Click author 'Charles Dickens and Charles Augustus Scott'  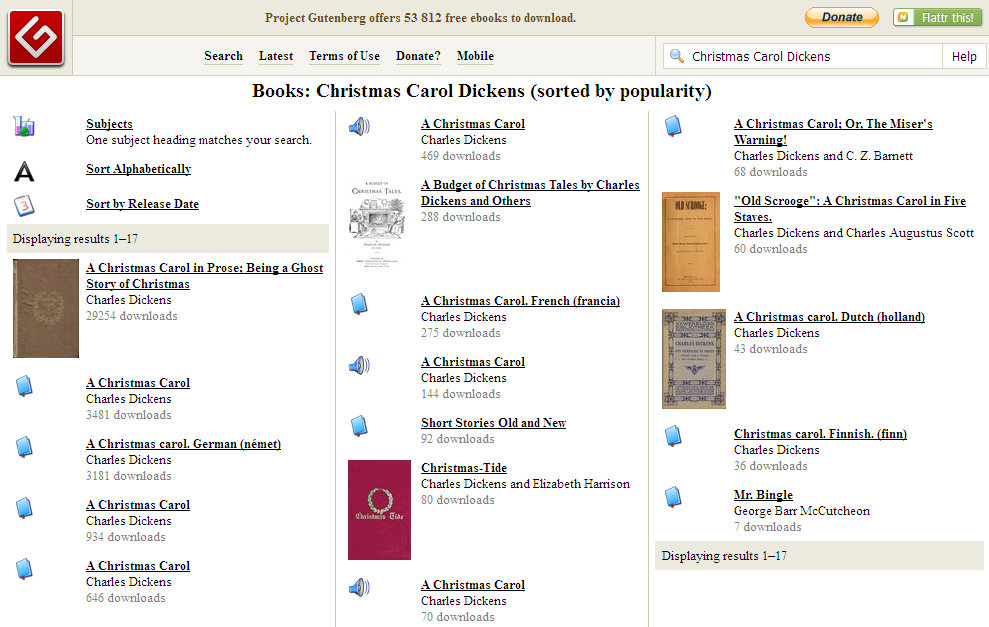coord(853,233)
